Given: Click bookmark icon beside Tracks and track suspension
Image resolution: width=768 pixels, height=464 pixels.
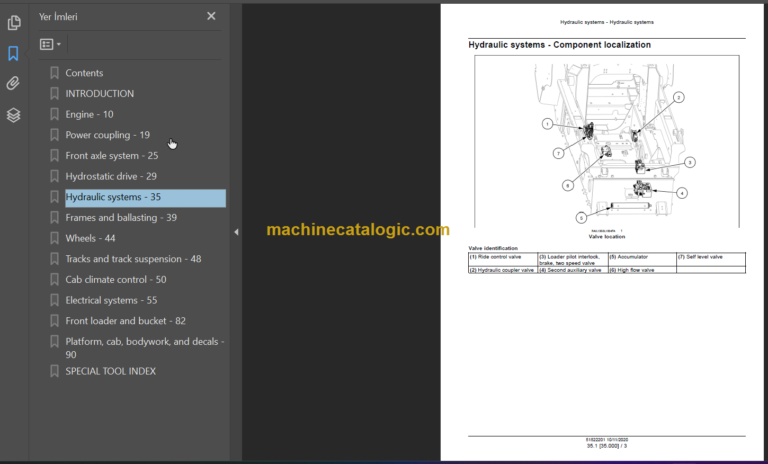Looking at the screenshot, I should coord(54,259).
